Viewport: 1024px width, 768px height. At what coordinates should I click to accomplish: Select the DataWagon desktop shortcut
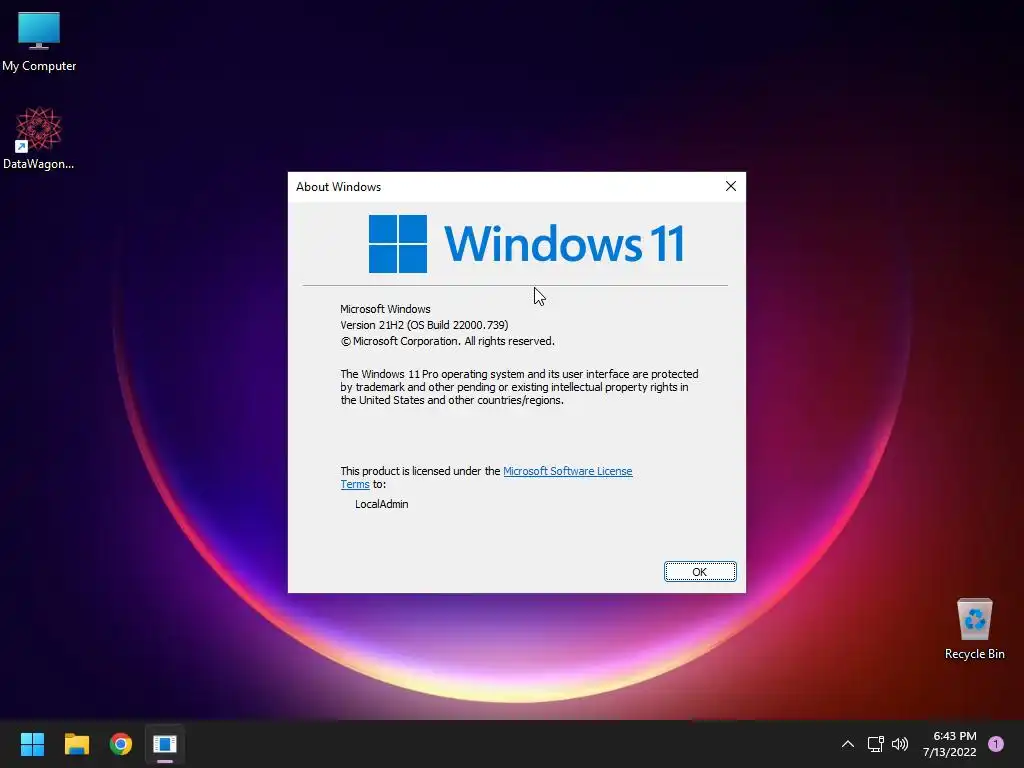(x=39, y=138)
